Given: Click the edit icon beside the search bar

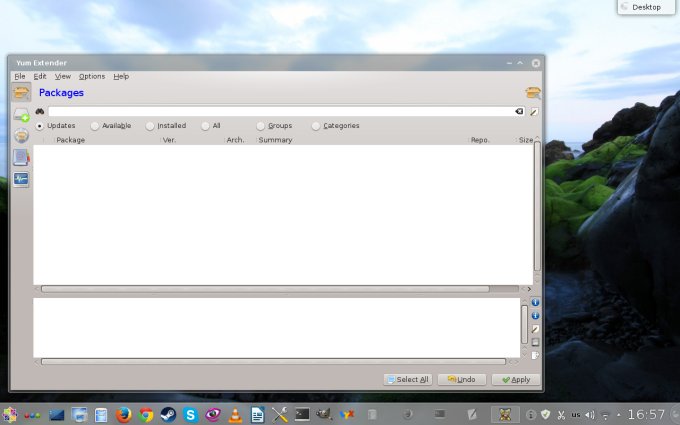Looking at the screenshot, I should (x=534, y=111).
